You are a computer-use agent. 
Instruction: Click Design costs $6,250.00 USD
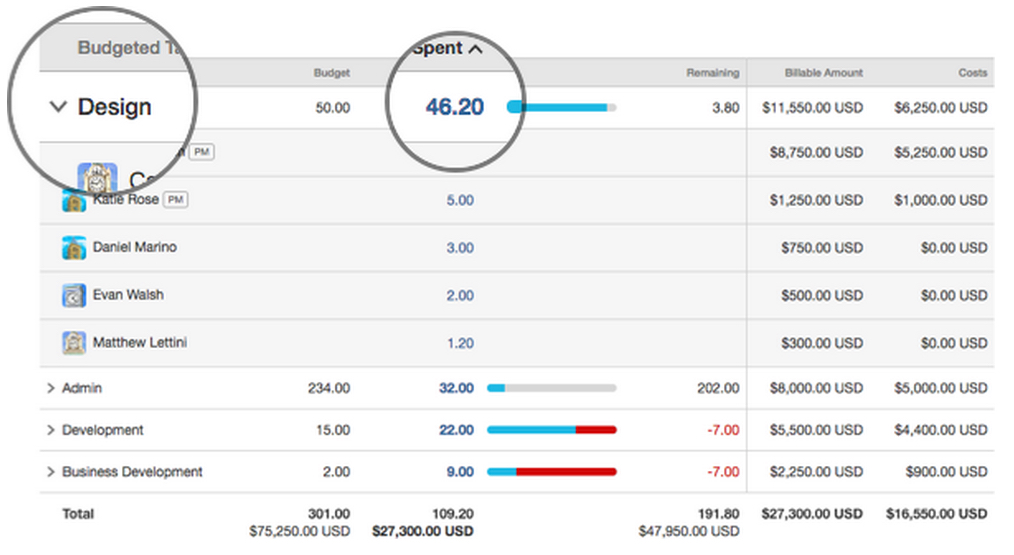click(x=941, y=108)
